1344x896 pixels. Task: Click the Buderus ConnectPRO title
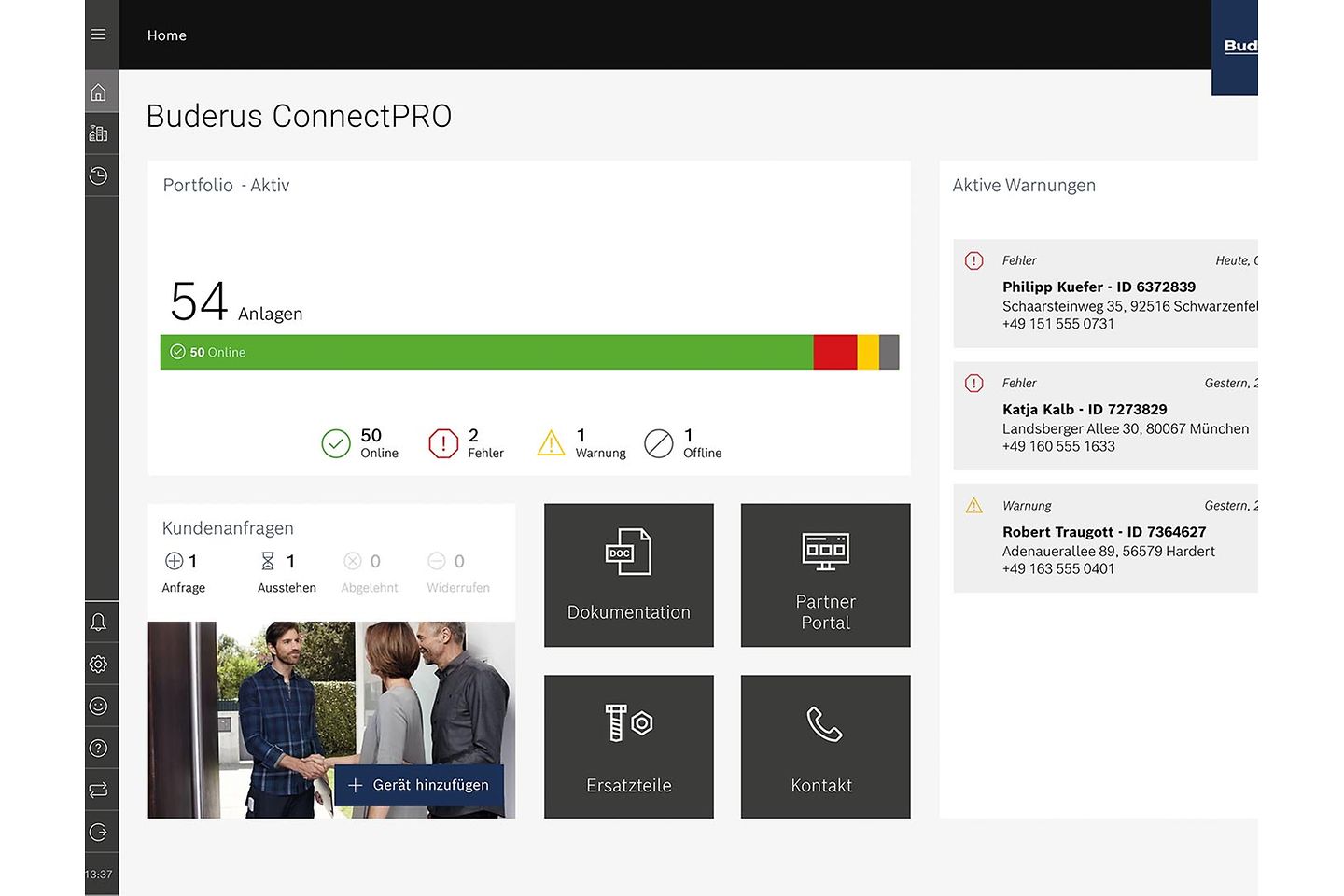(300, 116)
